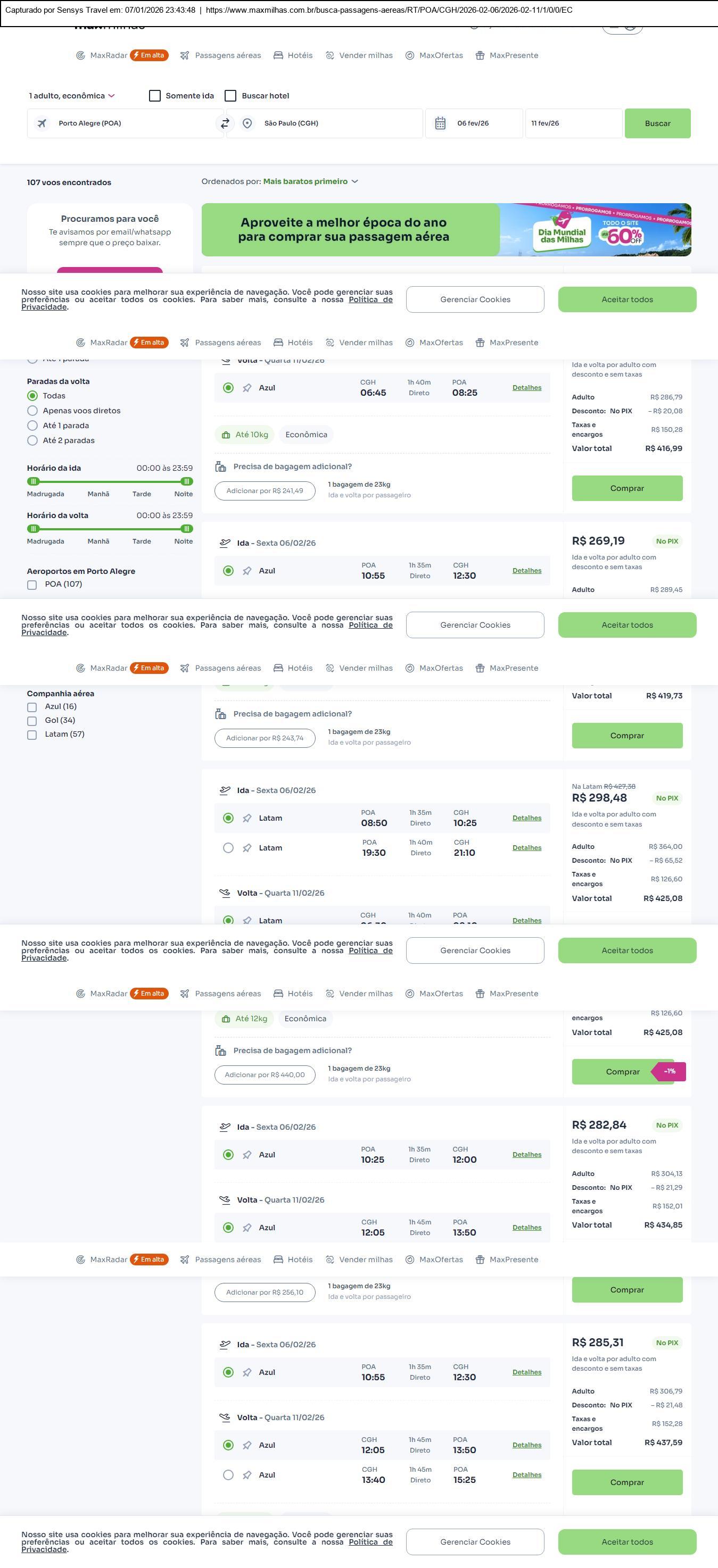The image size is (718, 1568).
Task: Check the 'Buscar hotel' option
Action: [x=230, y=96]
